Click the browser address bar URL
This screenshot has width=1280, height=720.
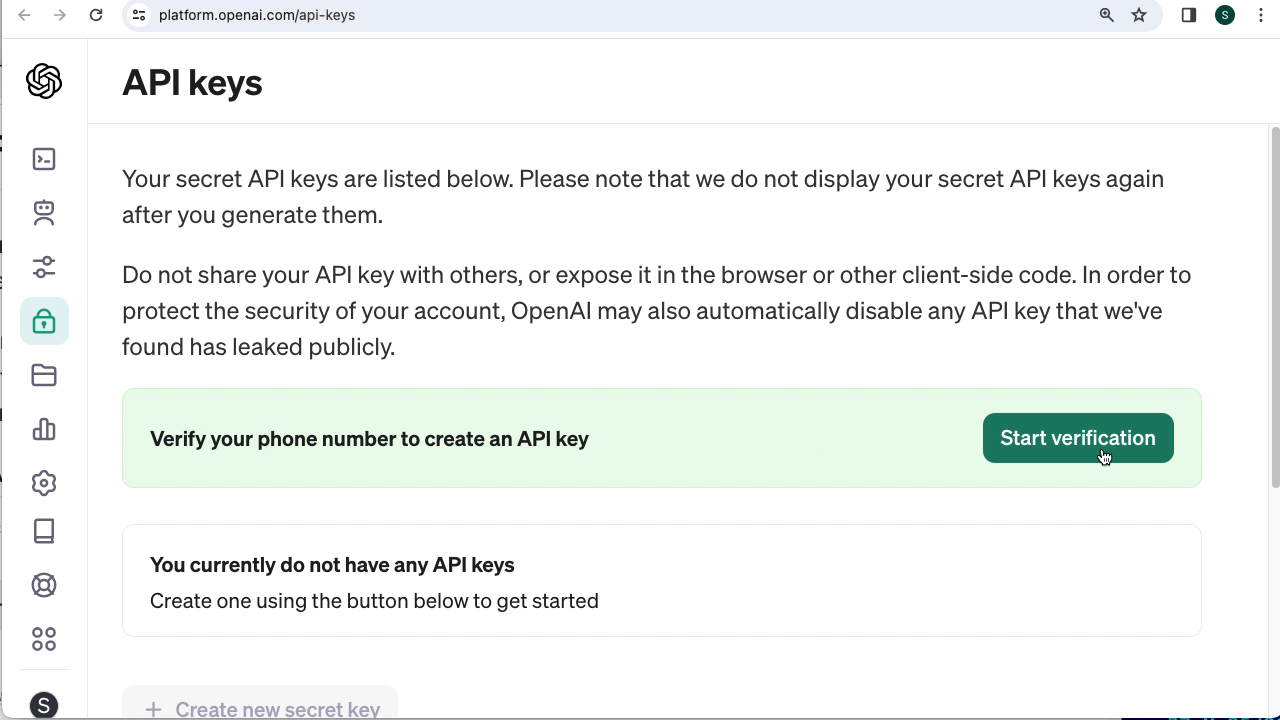(257, 15)
